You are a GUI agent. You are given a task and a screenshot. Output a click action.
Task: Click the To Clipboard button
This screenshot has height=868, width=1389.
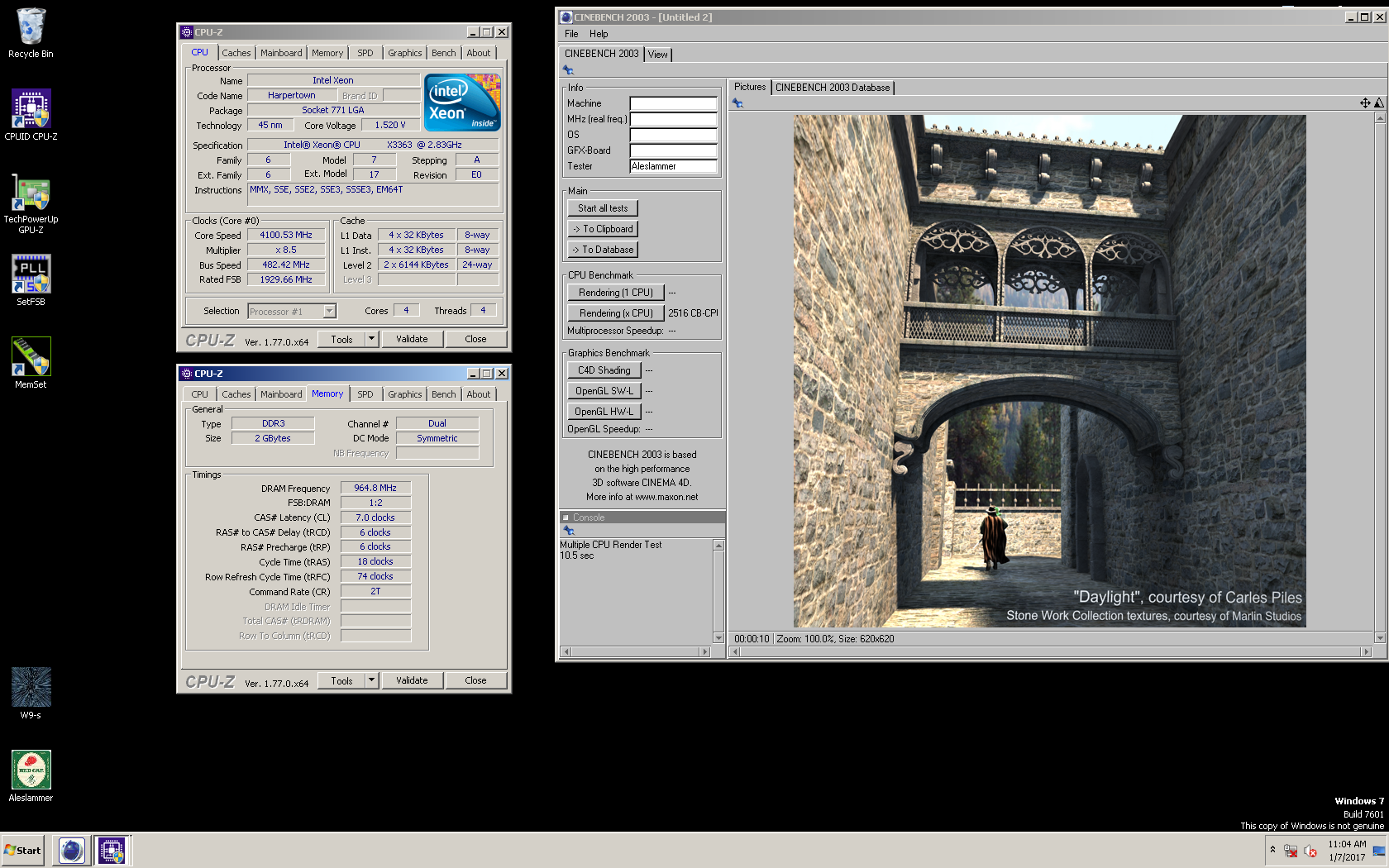603,229
